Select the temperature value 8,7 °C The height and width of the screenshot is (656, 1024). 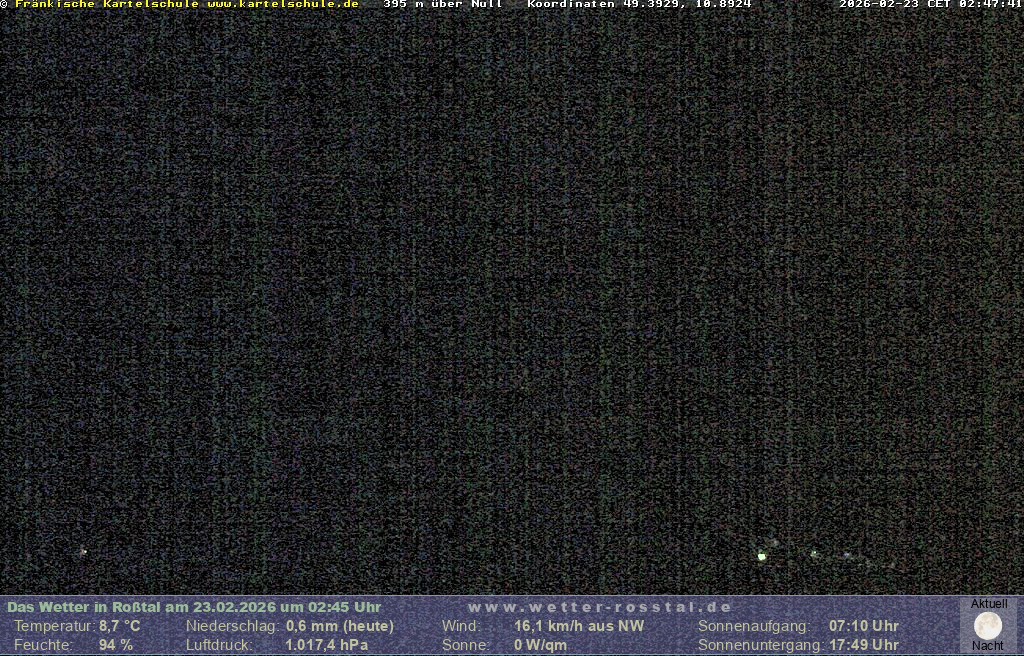point(119,626)
